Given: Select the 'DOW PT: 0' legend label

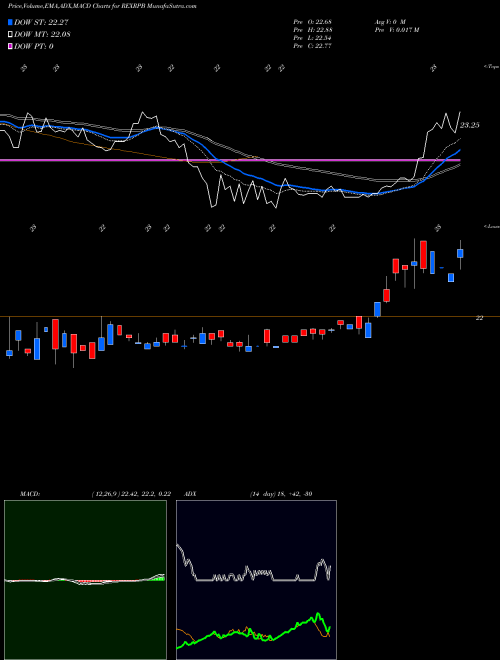Looking at the screenshot, I should tap(34, 46).
